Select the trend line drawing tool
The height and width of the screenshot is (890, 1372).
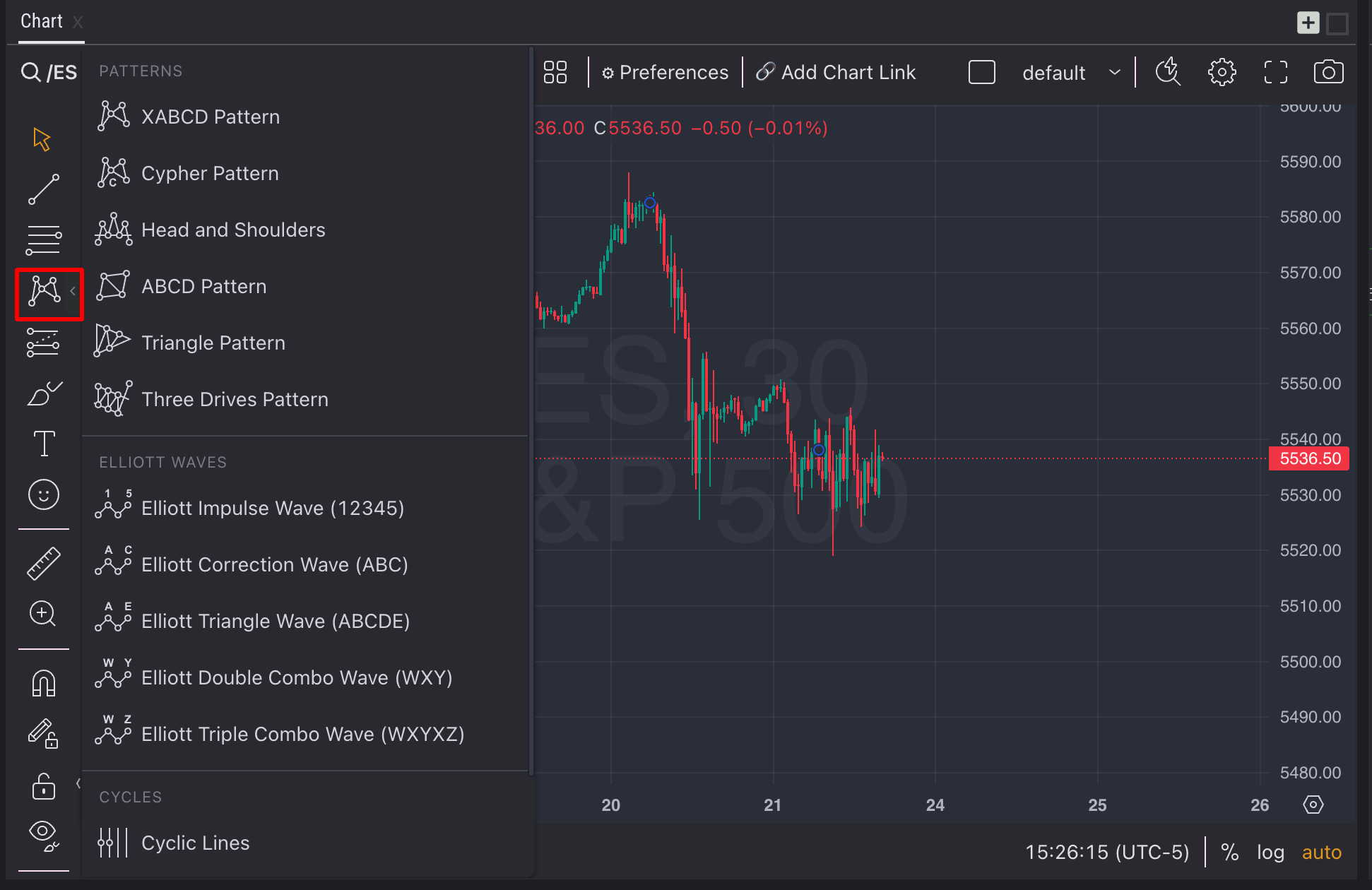click(x=43, y=189)
